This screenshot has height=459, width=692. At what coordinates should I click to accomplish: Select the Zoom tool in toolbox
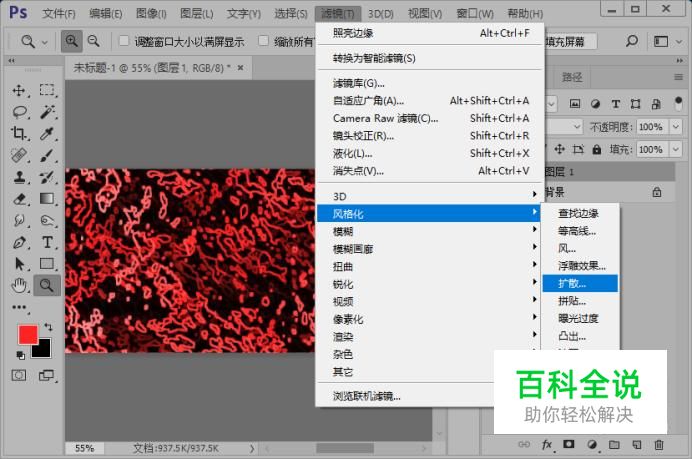click(x=47, y=286)
